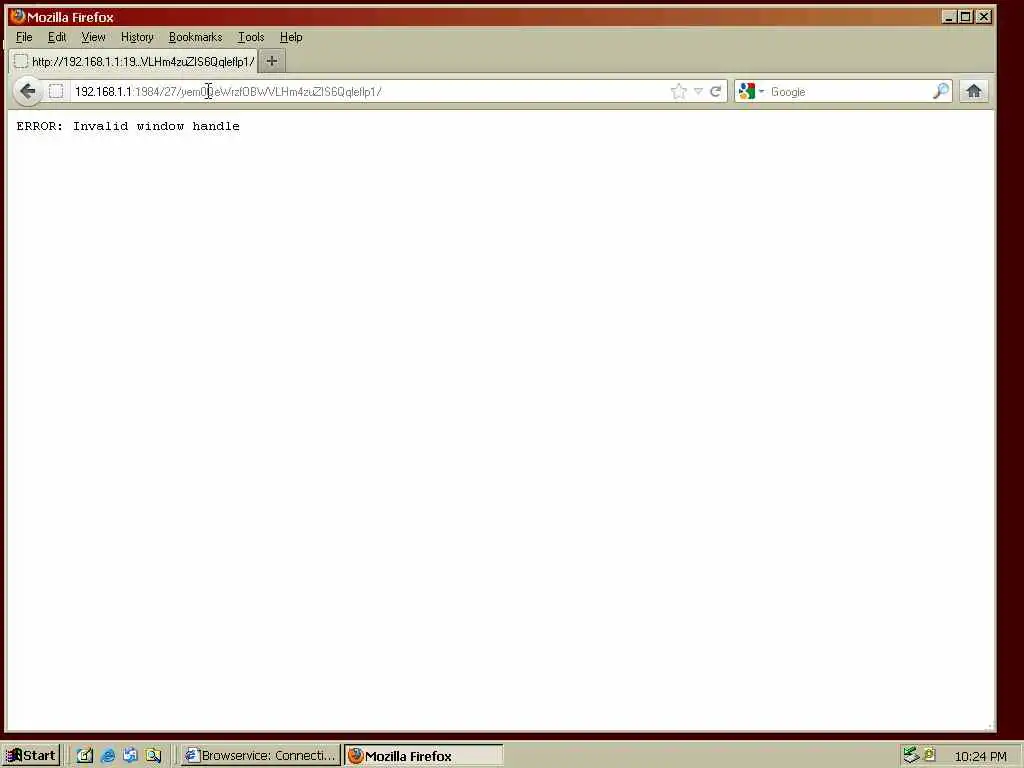
Task: Go back to previous page
Action: coord(27,91)
